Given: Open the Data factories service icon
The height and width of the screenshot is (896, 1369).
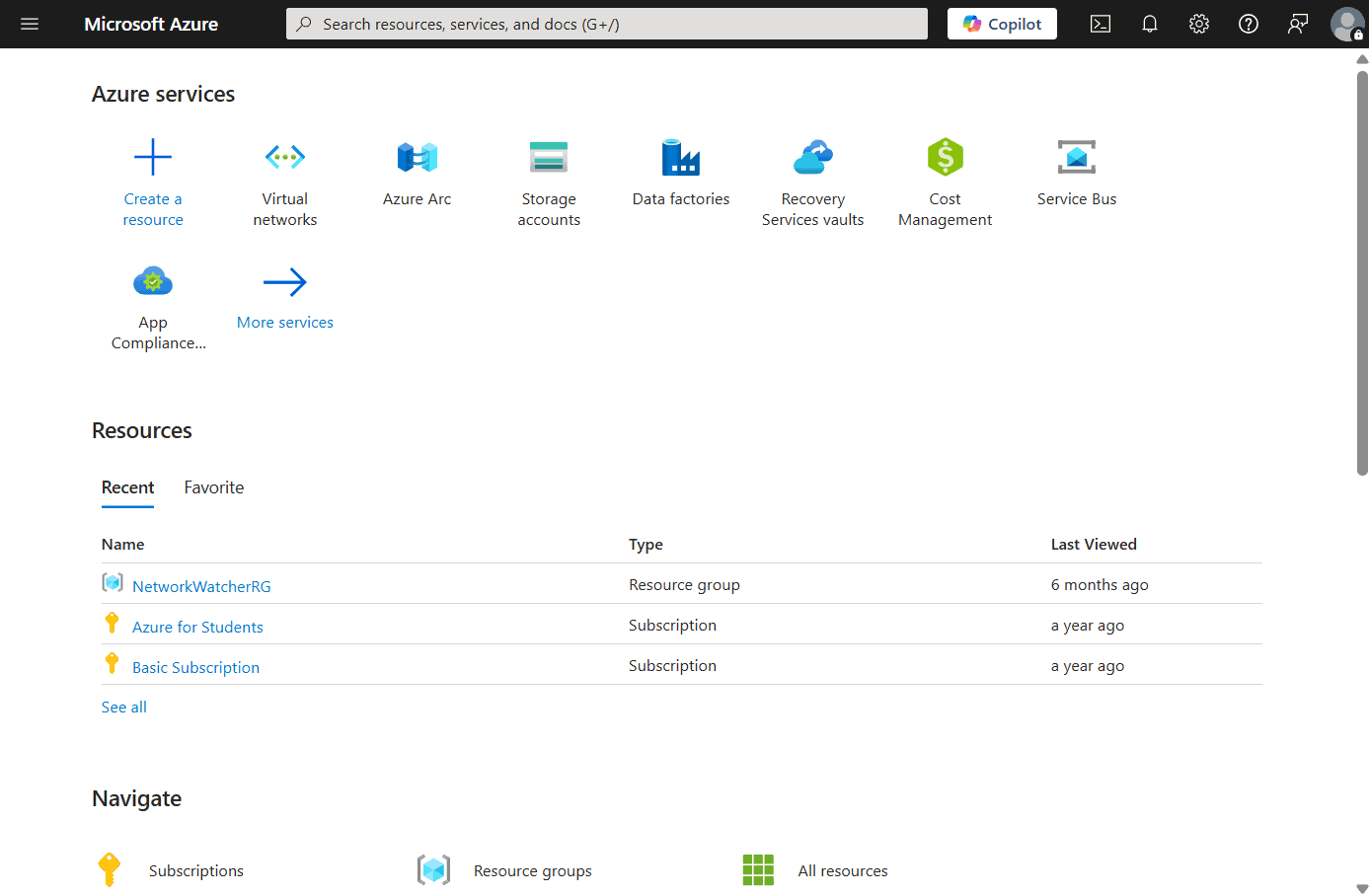Looking at the screenshot, I should coord(681,157).
